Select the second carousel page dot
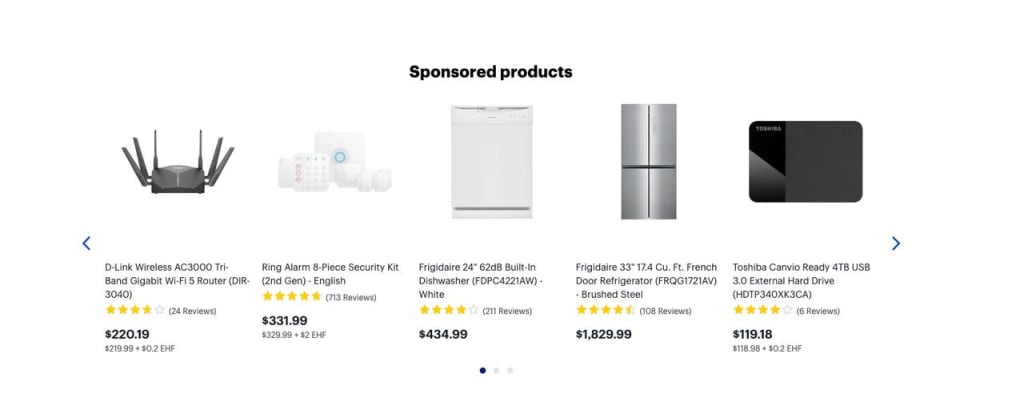 496,370
